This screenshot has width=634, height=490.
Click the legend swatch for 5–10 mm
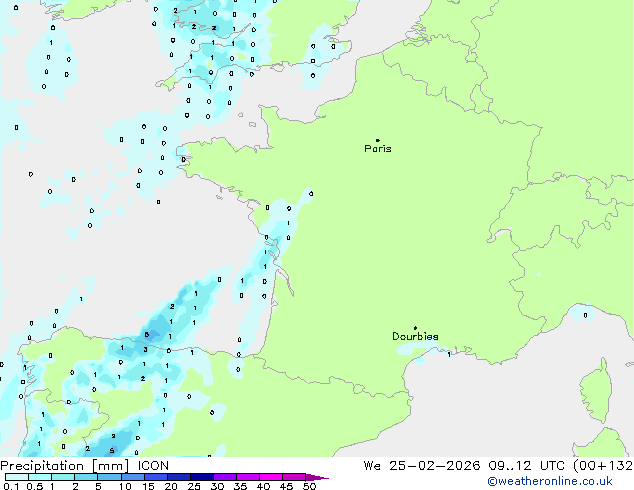click(109, 477)
